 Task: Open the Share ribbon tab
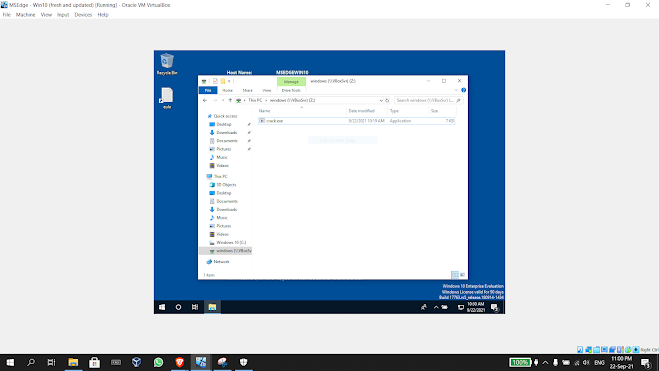248,90
